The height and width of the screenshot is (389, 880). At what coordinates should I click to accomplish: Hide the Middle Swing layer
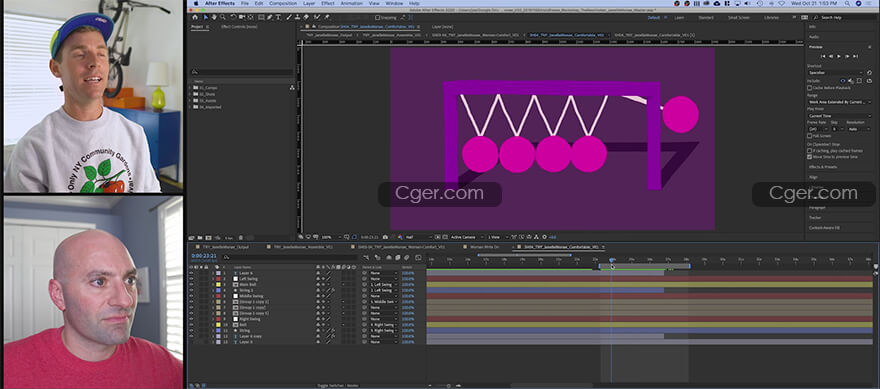191,296
